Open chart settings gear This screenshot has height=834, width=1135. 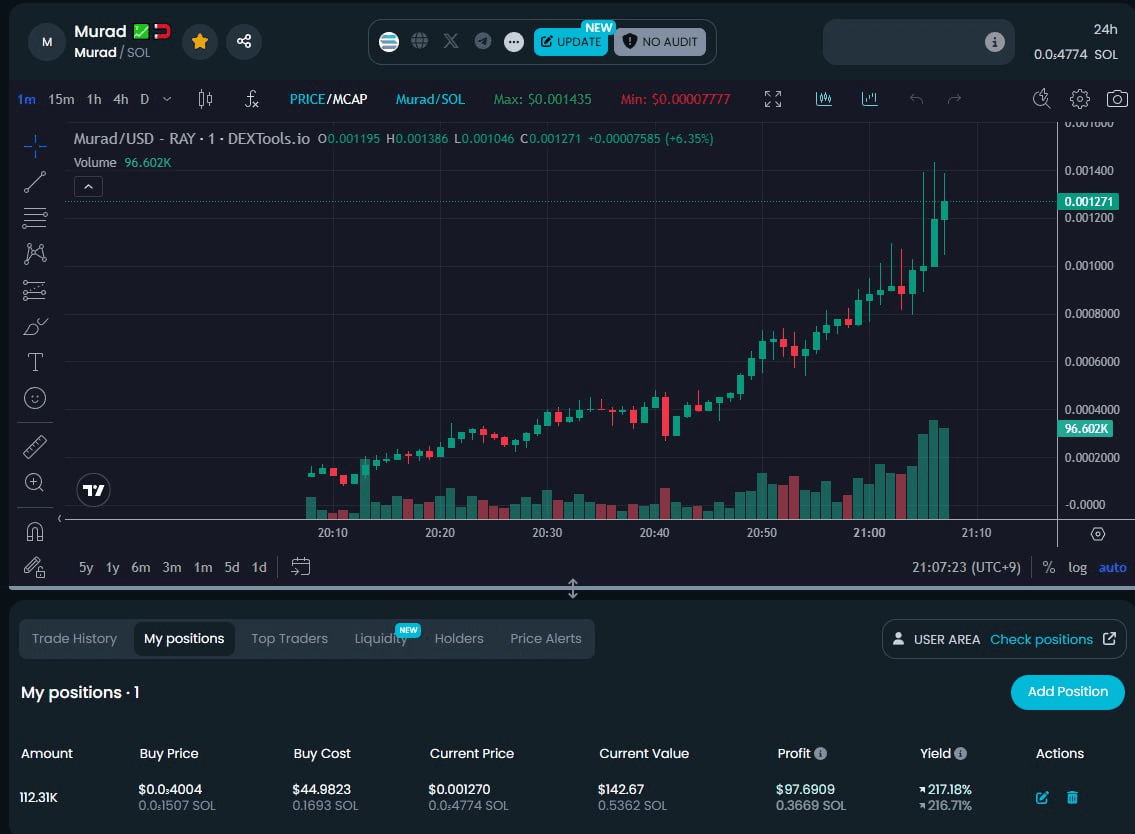(x=1080, y=99)
